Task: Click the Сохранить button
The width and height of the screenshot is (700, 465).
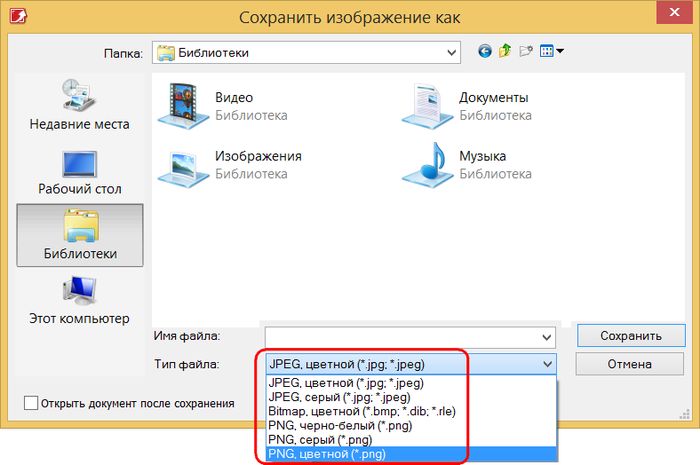Action: pos(631,336)
